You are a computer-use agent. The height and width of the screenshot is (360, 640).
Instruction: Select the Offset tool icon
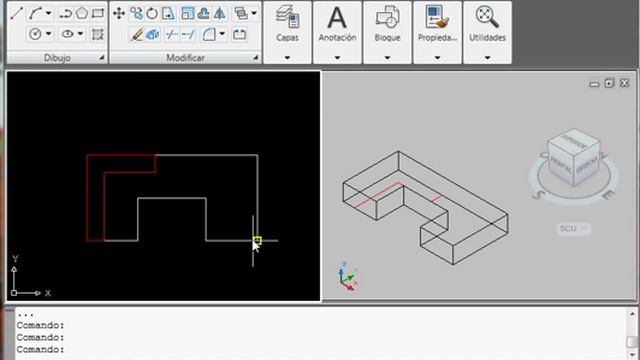coord(203,13)
